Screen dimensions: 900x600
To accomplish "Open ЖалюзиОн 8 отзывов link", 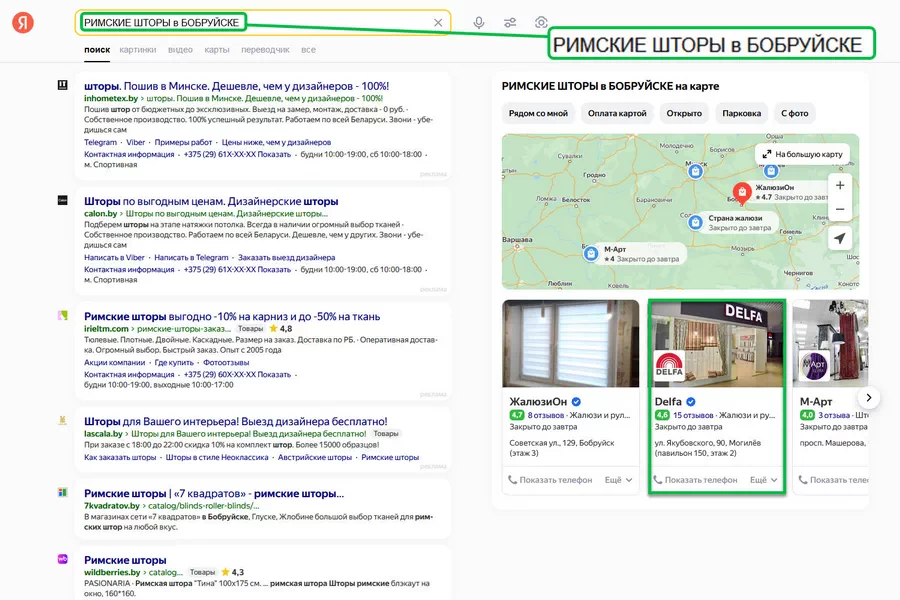I will (x=545, y=415).
